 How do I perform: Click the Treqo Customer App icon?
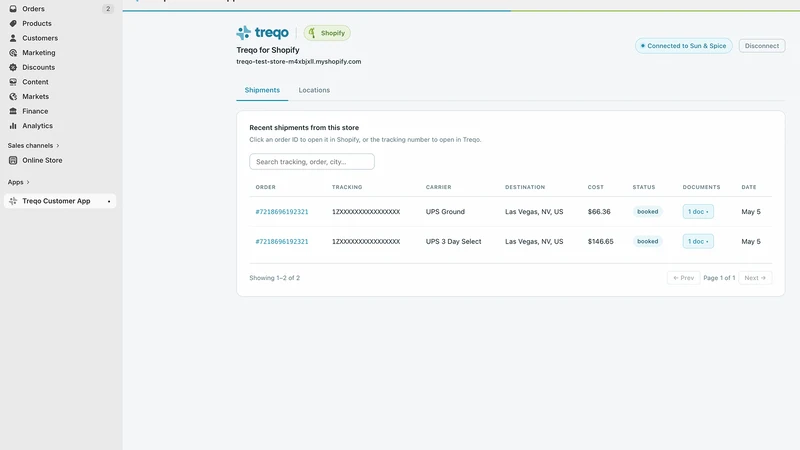[x=13, y=201]
